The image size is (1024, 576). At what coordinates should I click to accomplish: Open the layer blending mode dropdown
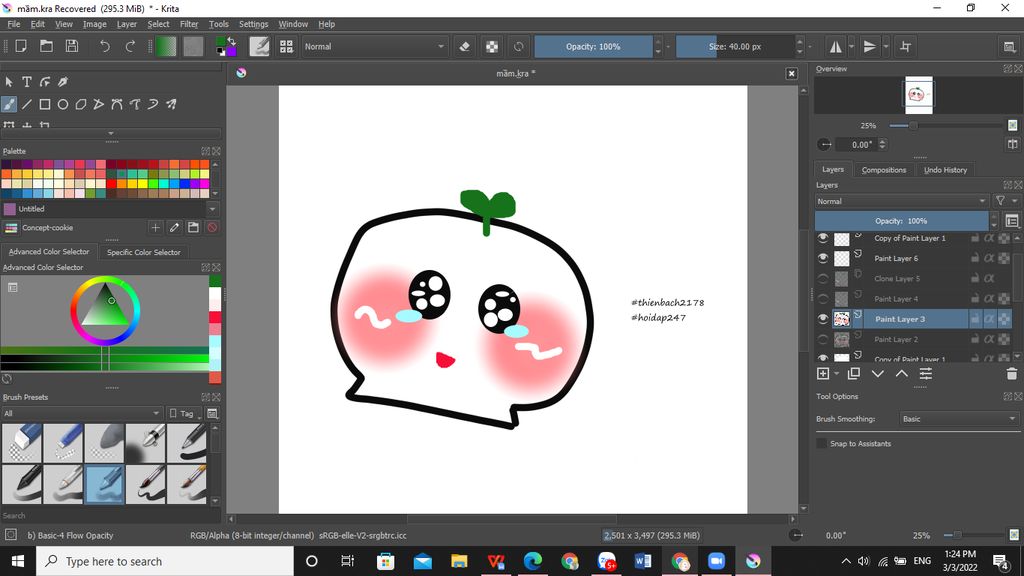(901, 201)
